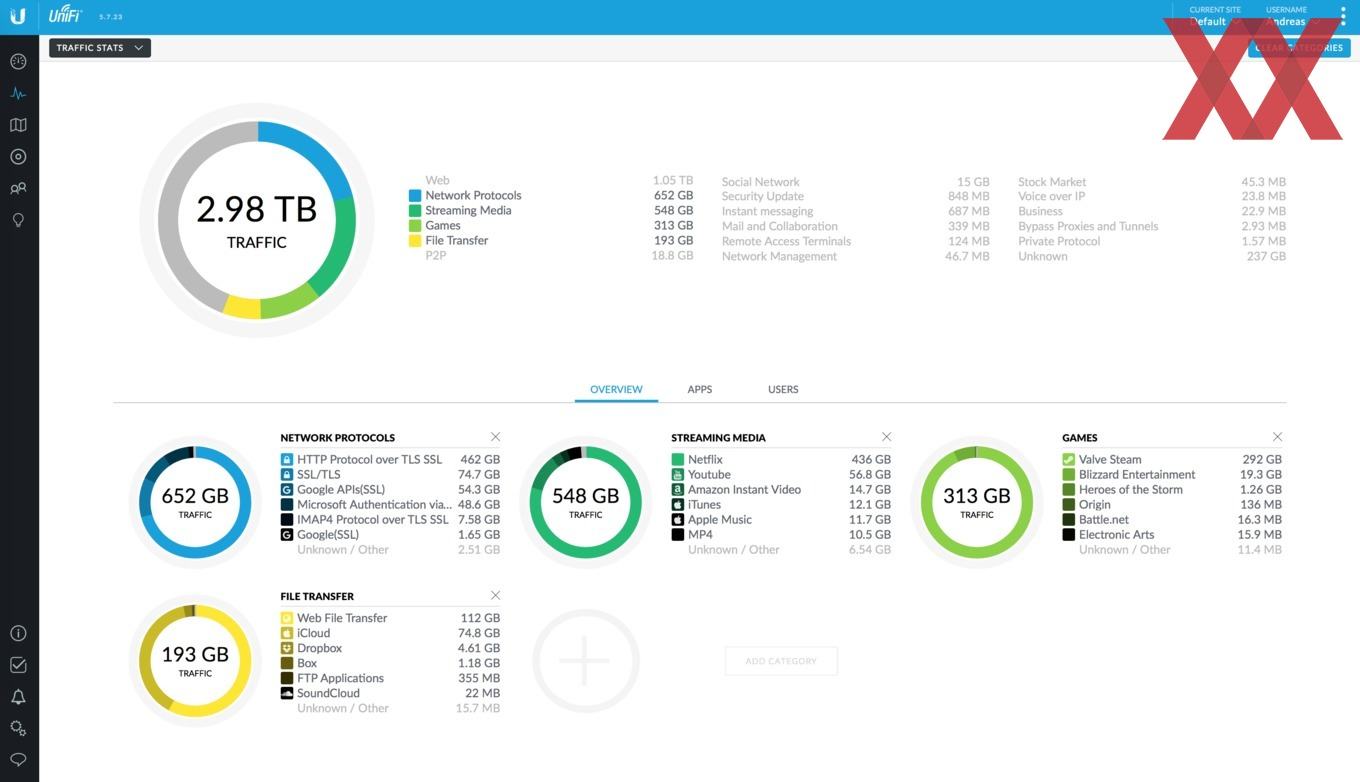Click the SoundCloud app icon

click(x=287, y=693)
